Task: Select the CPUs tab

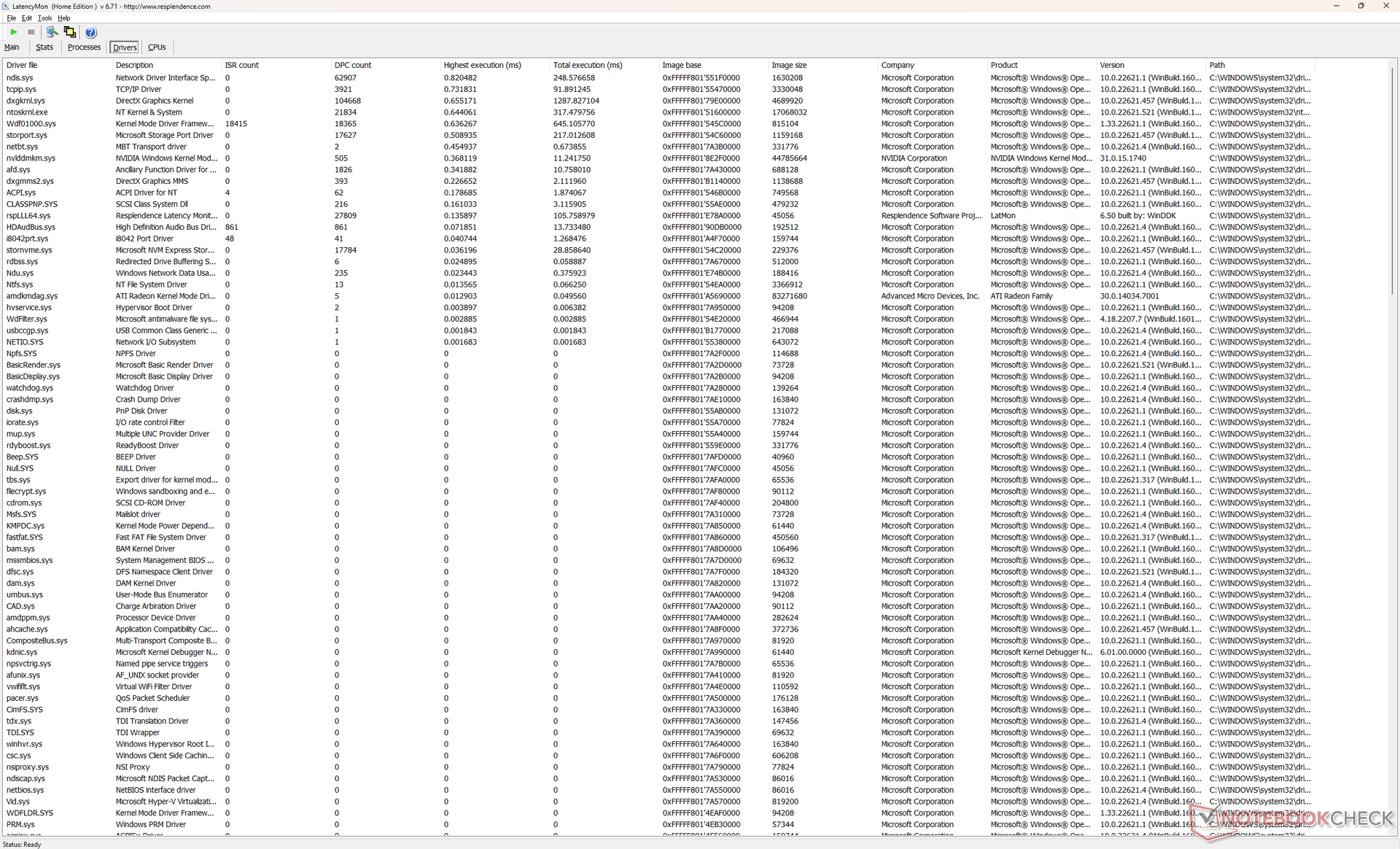Action: click(x=157, y=47)
